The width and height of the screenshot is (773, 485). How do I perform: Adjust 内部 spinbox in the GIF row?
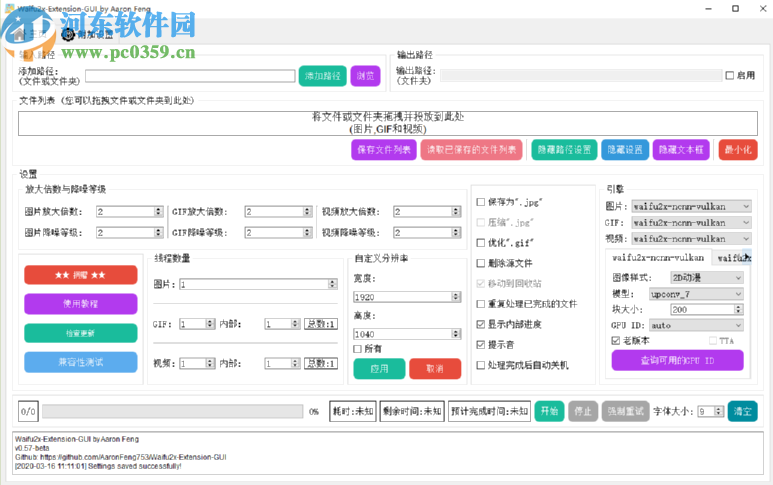[282, 324]
